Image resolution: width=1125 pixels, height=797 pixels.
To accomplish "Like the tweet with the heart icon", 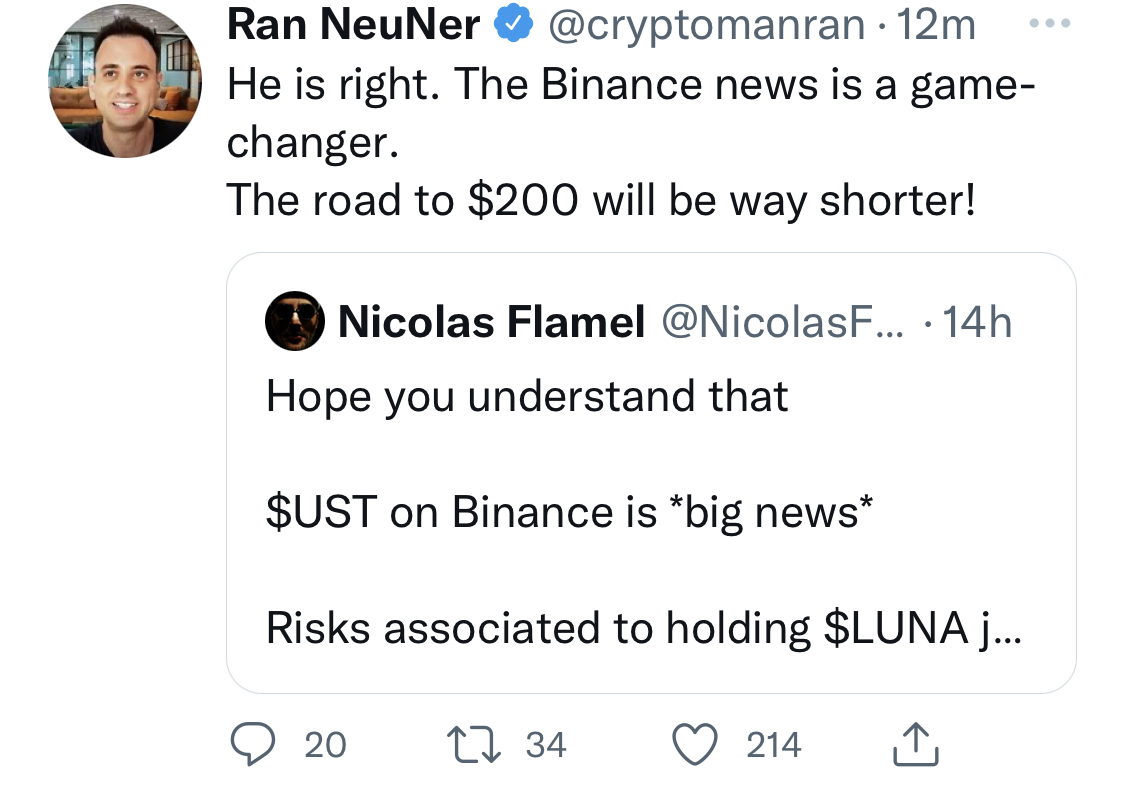I will (x=695, y=745).
